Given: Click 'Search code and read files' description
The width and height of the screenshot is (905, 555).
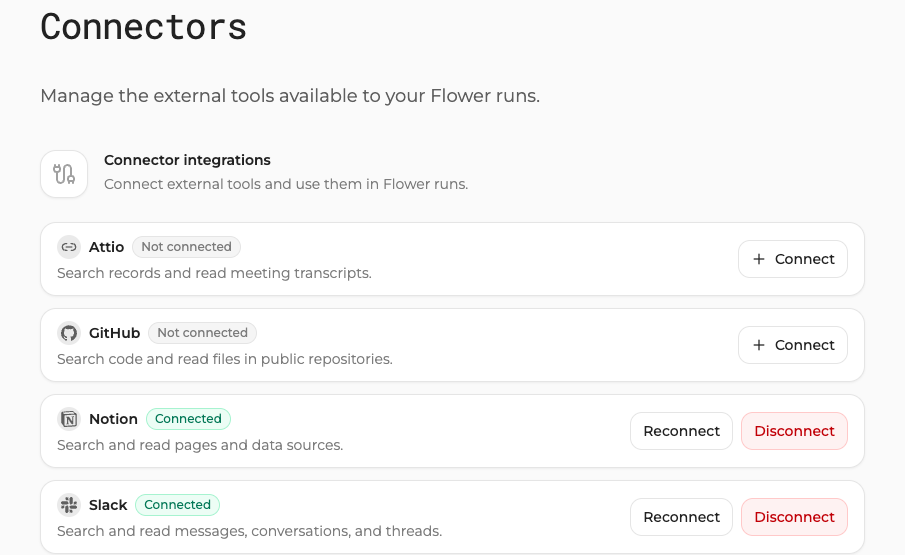Looking at the screenshot, I should click(225, 359).
